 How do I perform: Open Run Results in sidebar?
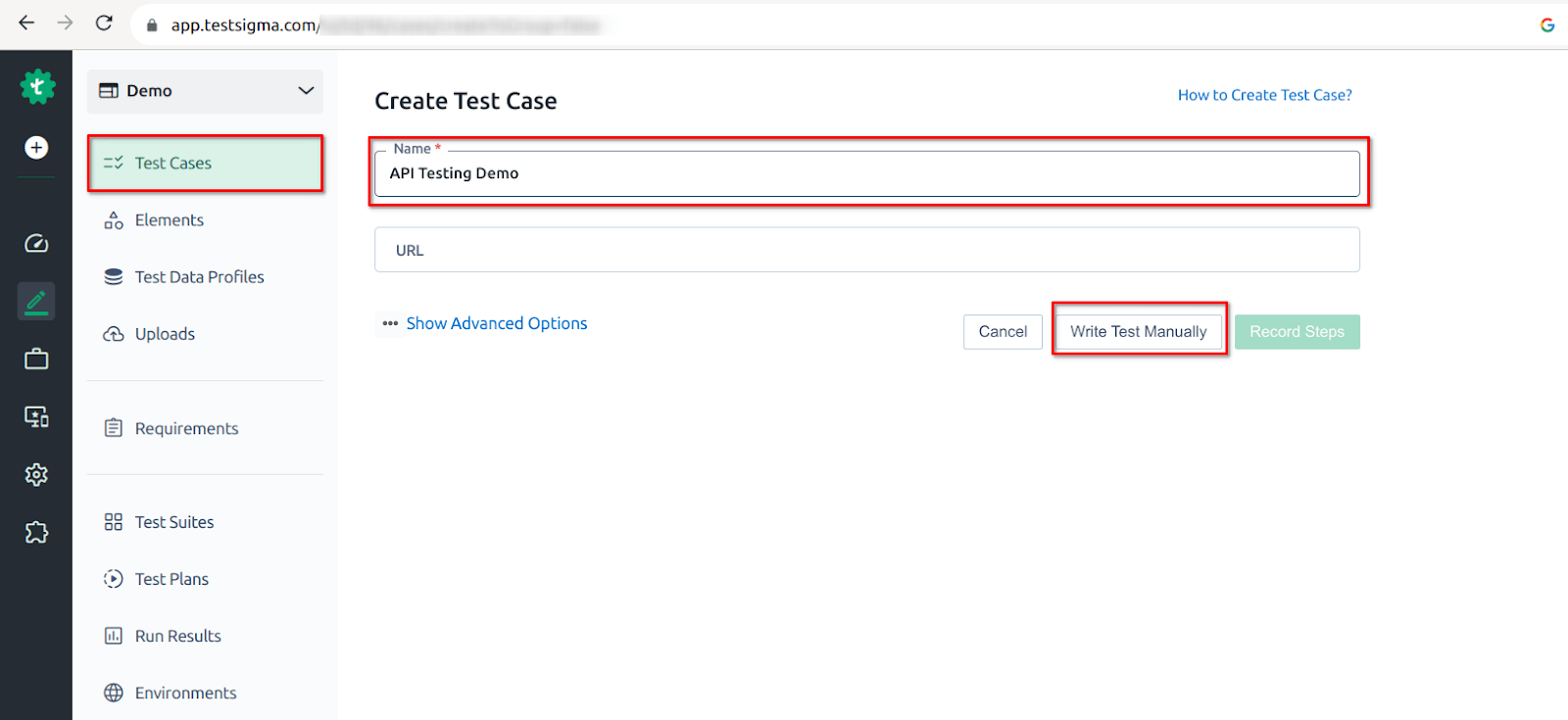coord(205,636)
